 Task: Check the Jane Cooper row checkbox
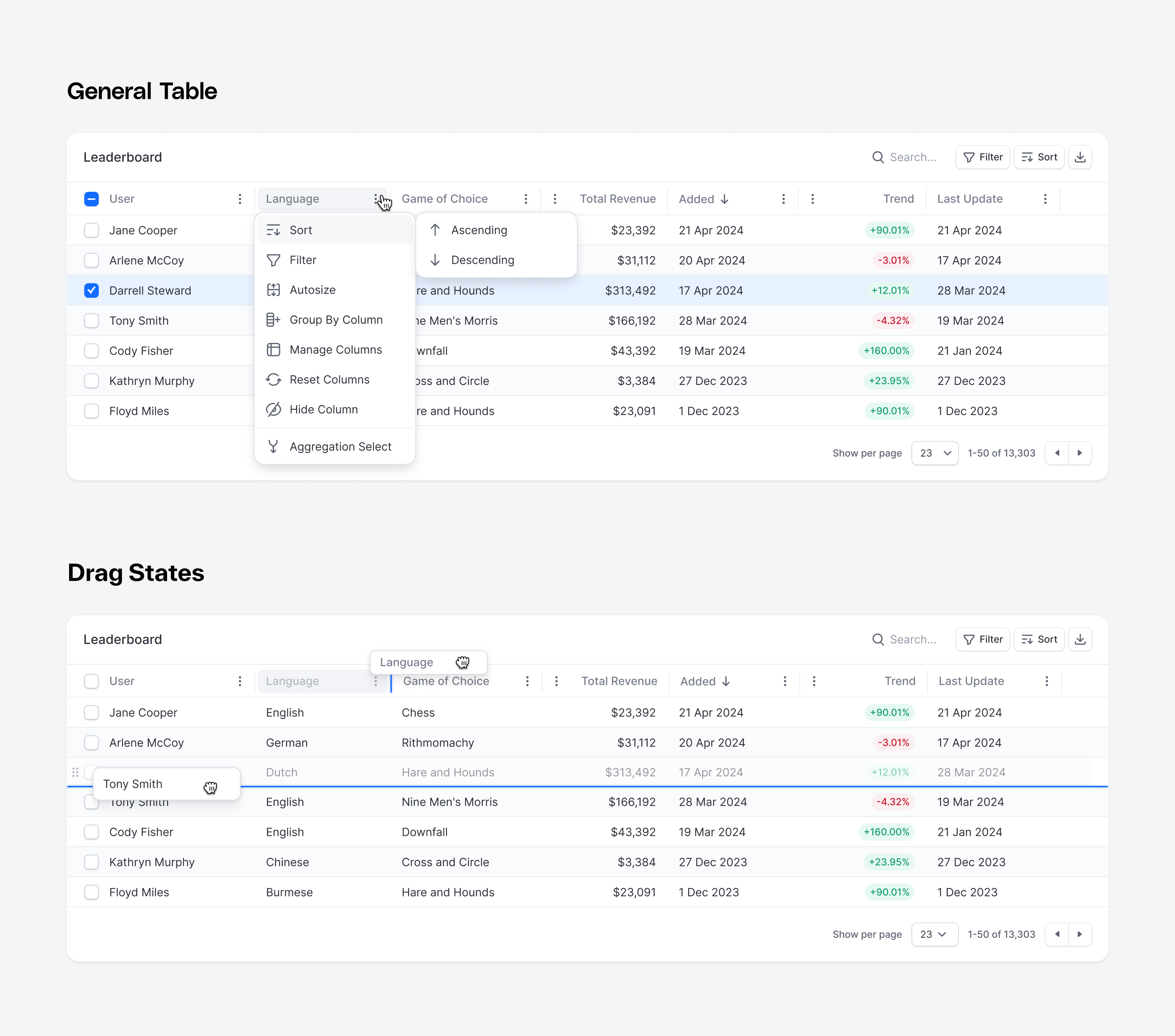[x=91, y=230]
